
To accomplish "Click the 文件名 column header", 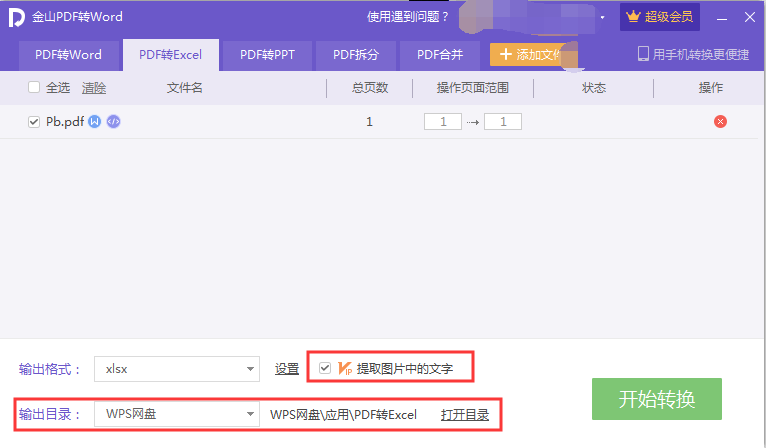I will coord(184,88).
